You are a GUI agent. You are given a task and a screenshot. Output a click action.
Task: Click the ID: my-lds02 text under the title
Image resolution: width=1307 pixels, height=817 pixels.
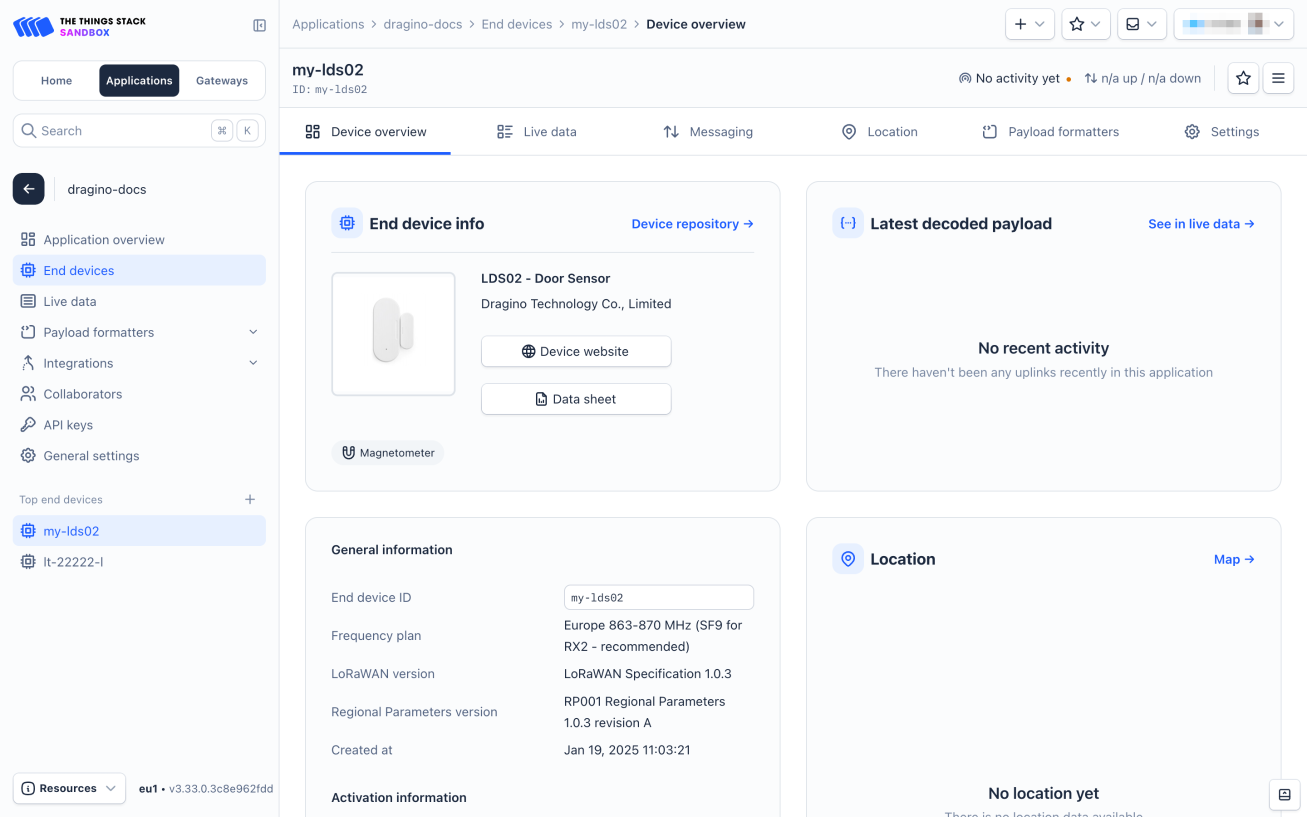coord(329,90)
